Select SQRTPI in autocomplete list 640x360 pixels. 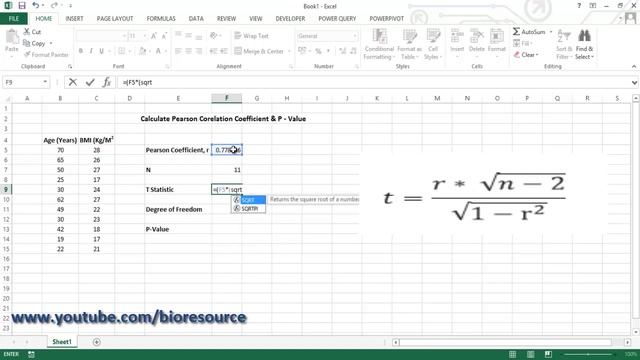coord(249,209)
